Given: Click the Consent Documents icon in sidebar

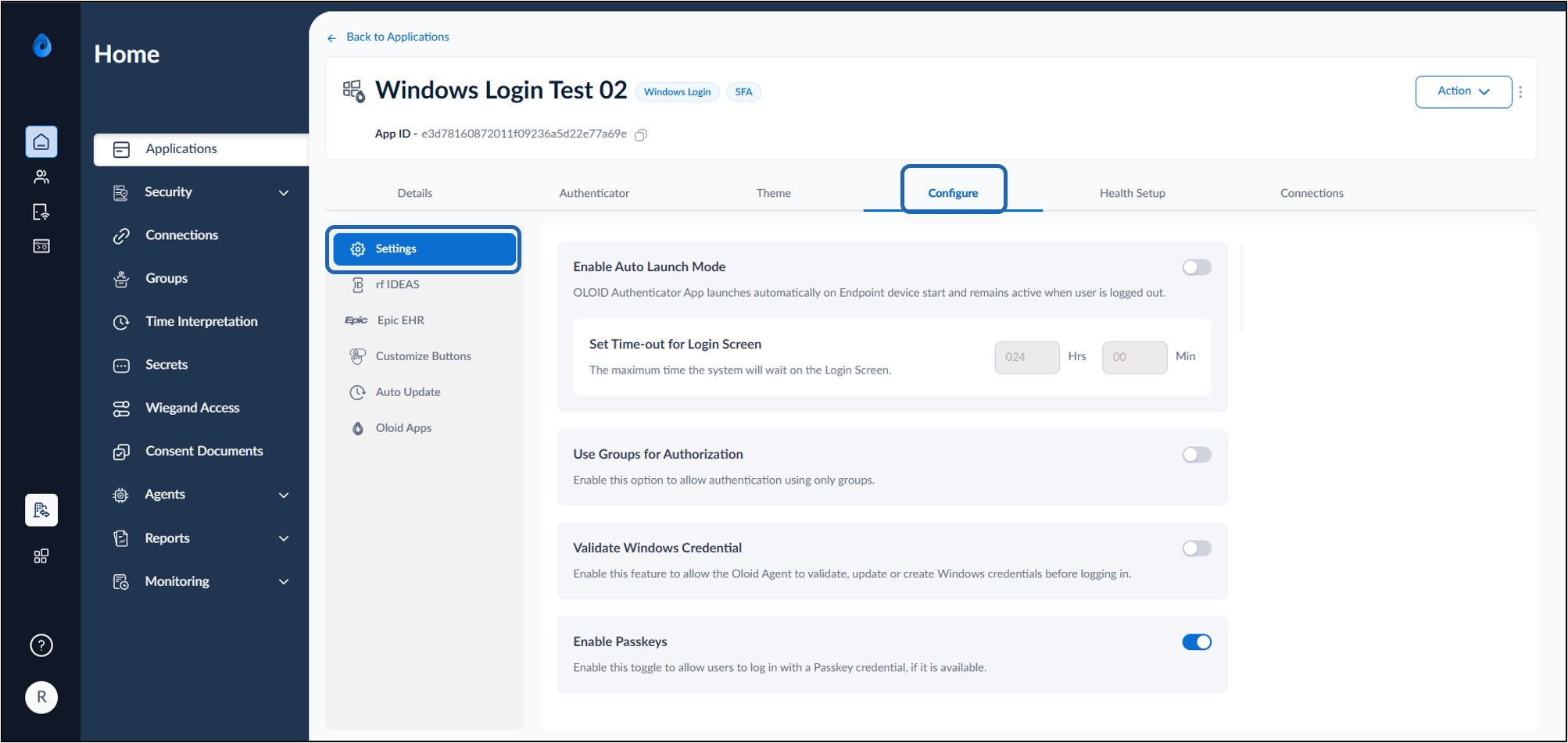Looking at the screenshot, I should coord(121,452).
